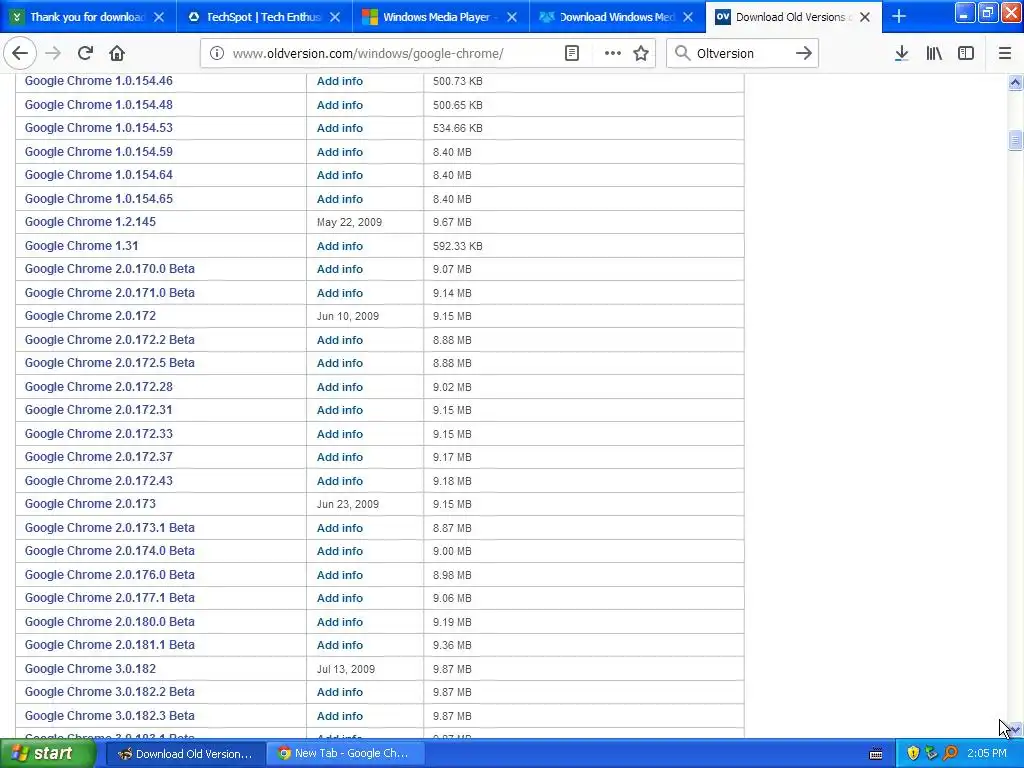This screenshot has height=768, width=1024.
Task: Toggle reader view icon
Action: [571, 53]
